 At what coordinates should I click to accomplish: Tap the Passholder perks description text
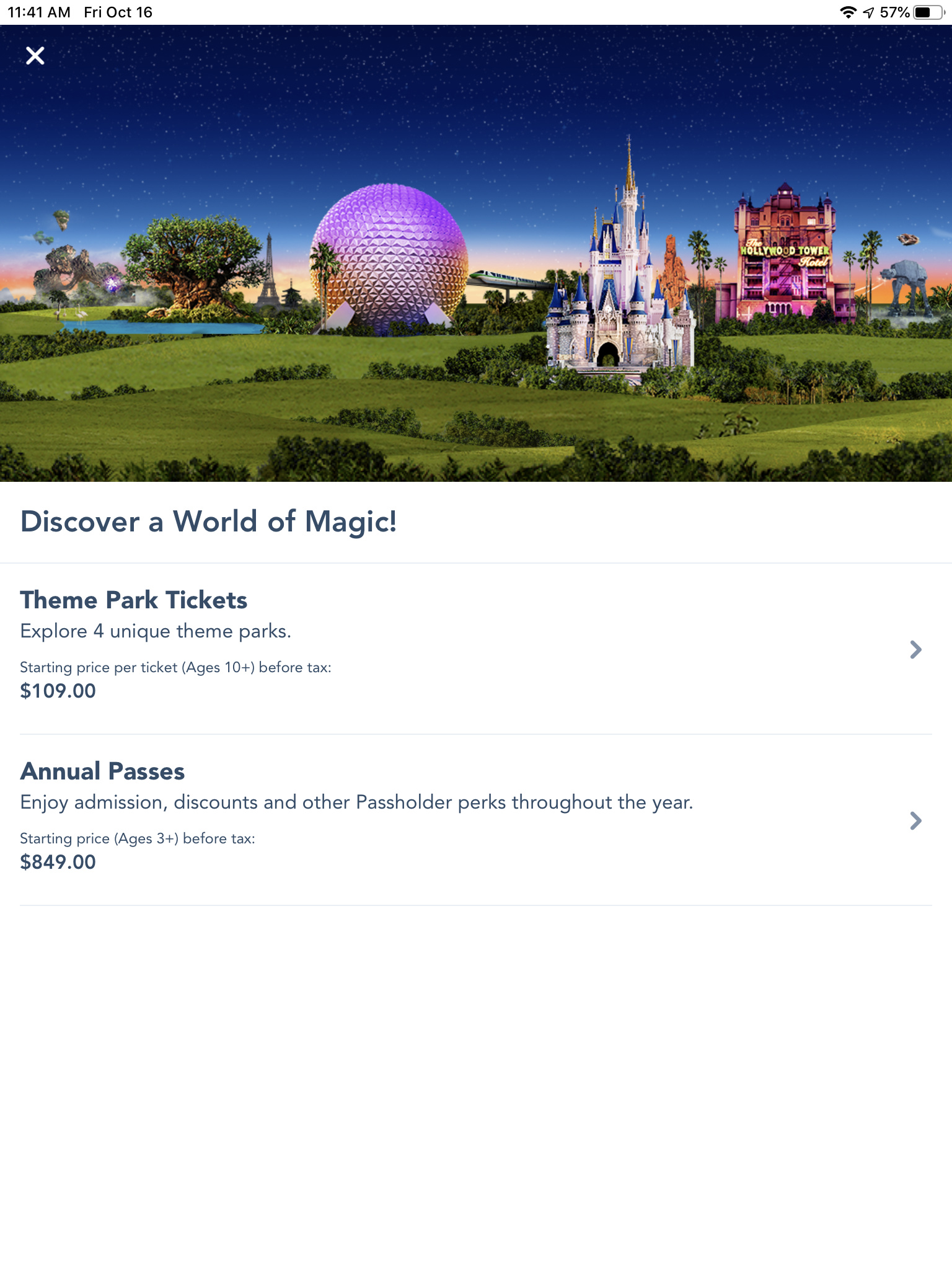click(x=356, y=802)
